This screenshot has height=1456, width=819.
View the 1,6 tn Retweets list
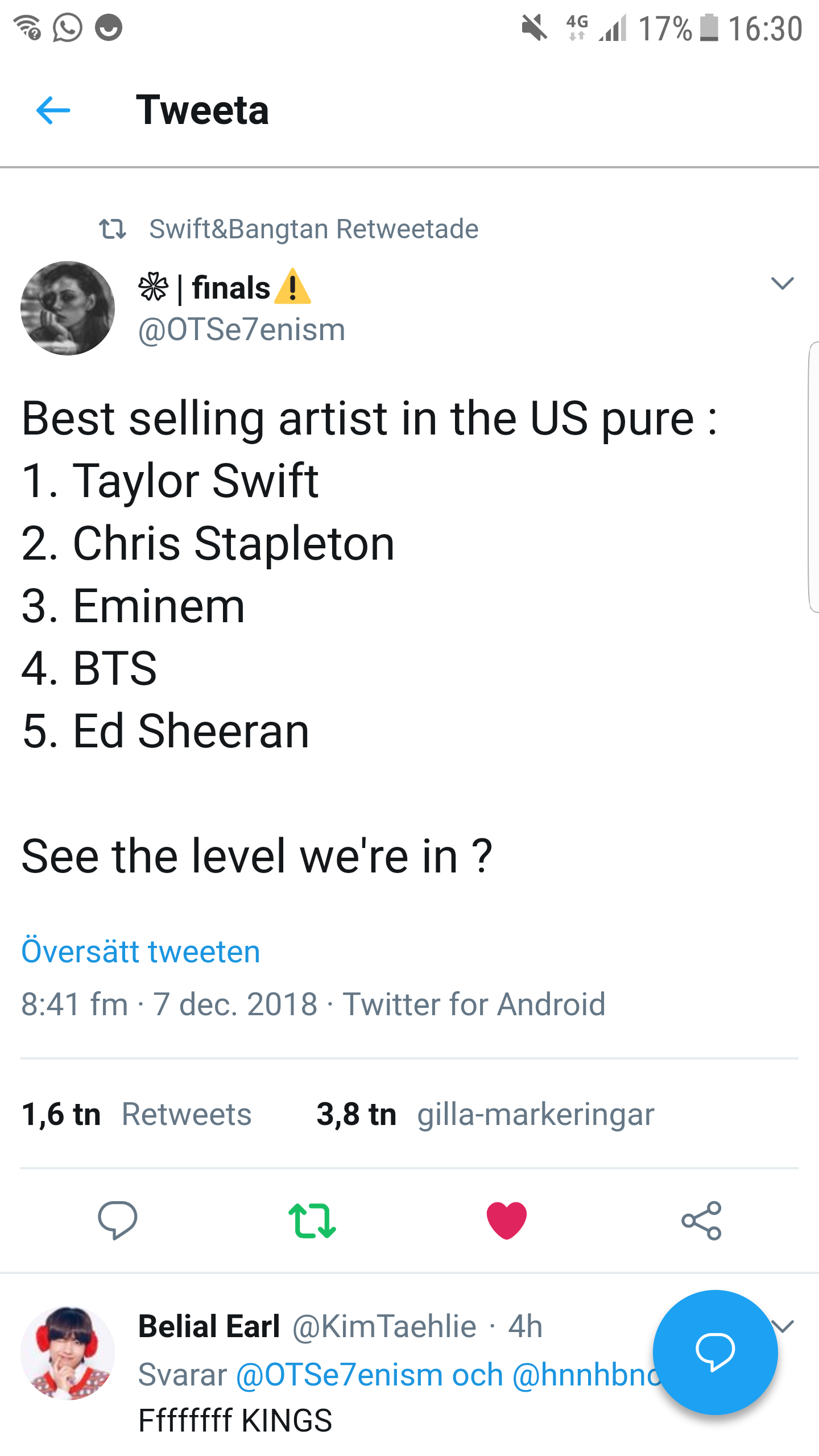[136, 1114]
